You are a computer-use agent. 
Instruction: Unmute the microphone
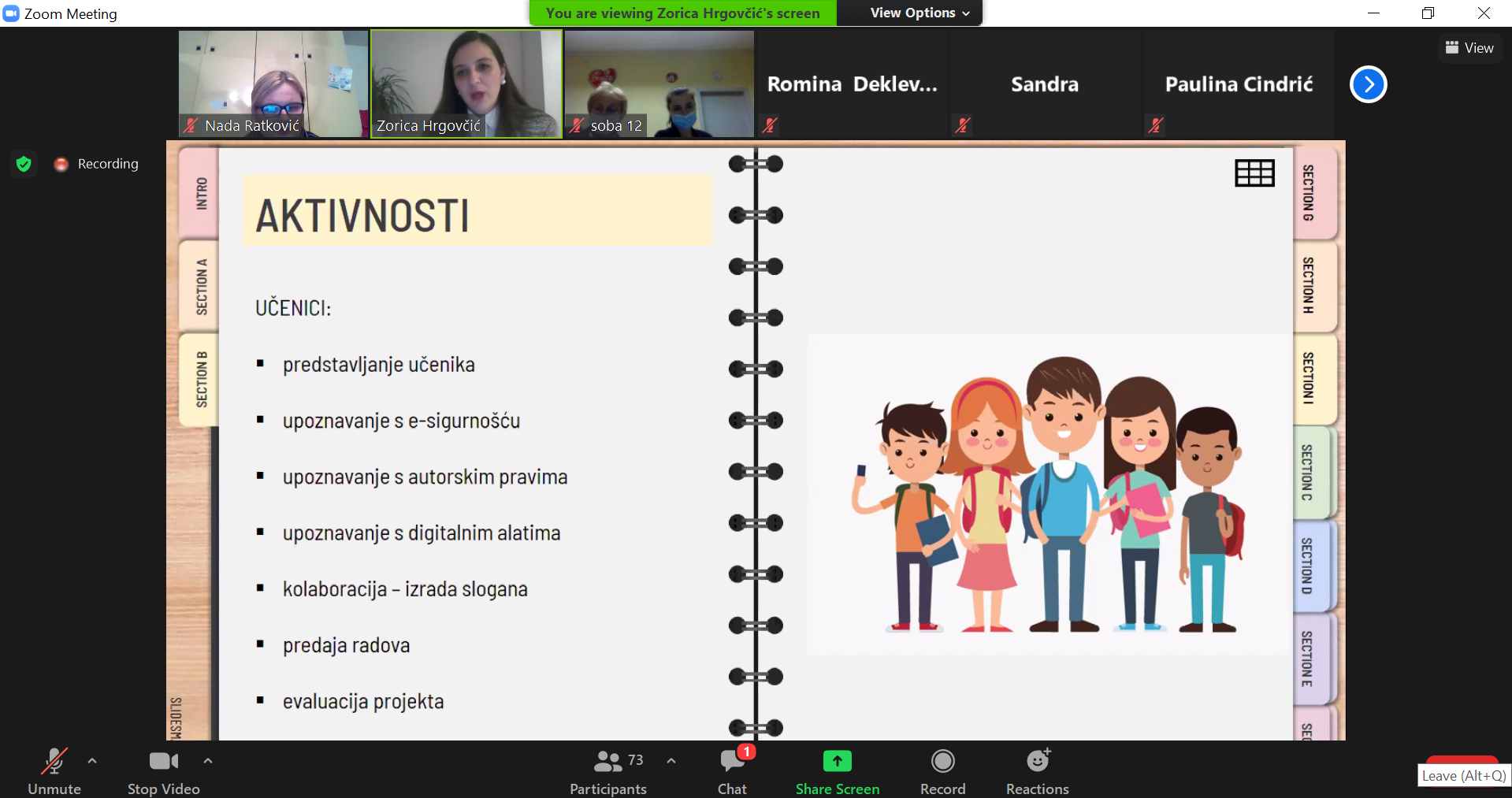coord(54,772)
